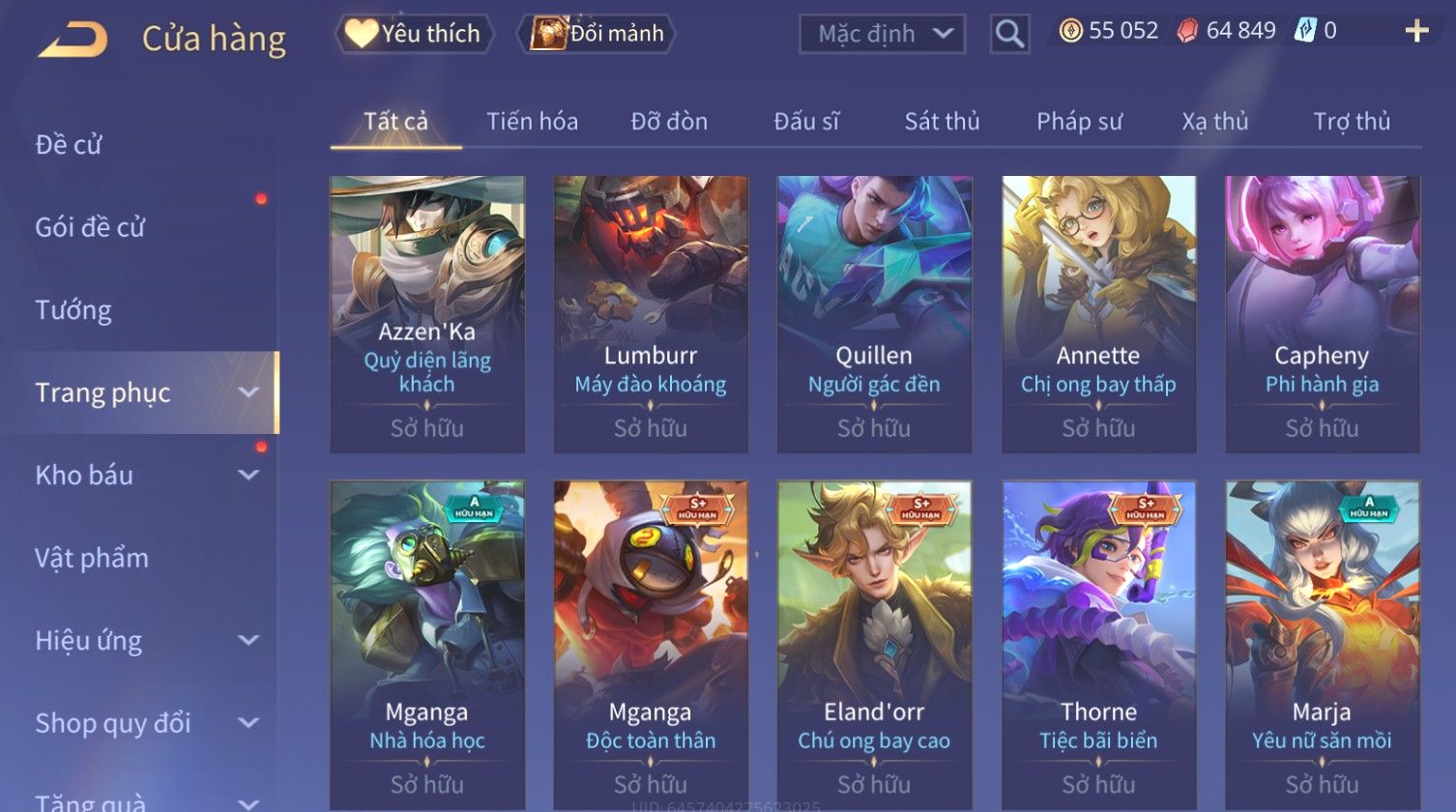Open Yêu thích heart favorites
Viewport: 1456px width, 812px height.
pyautogui.click(x=414, y=34)
